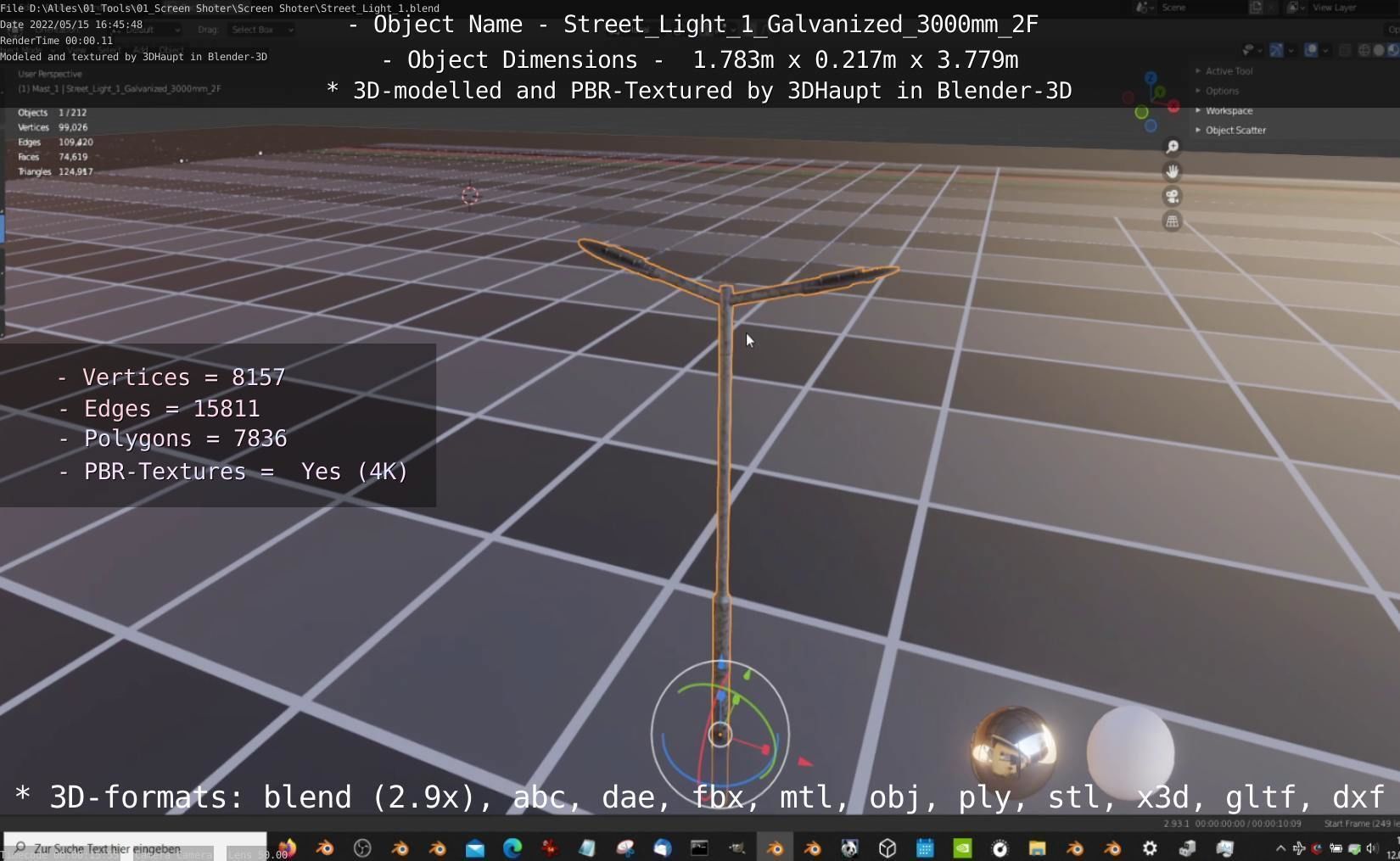Click the 'Vertices 99,026' statistic
The image size is (1400, 861).
click(x=53, y=127)
